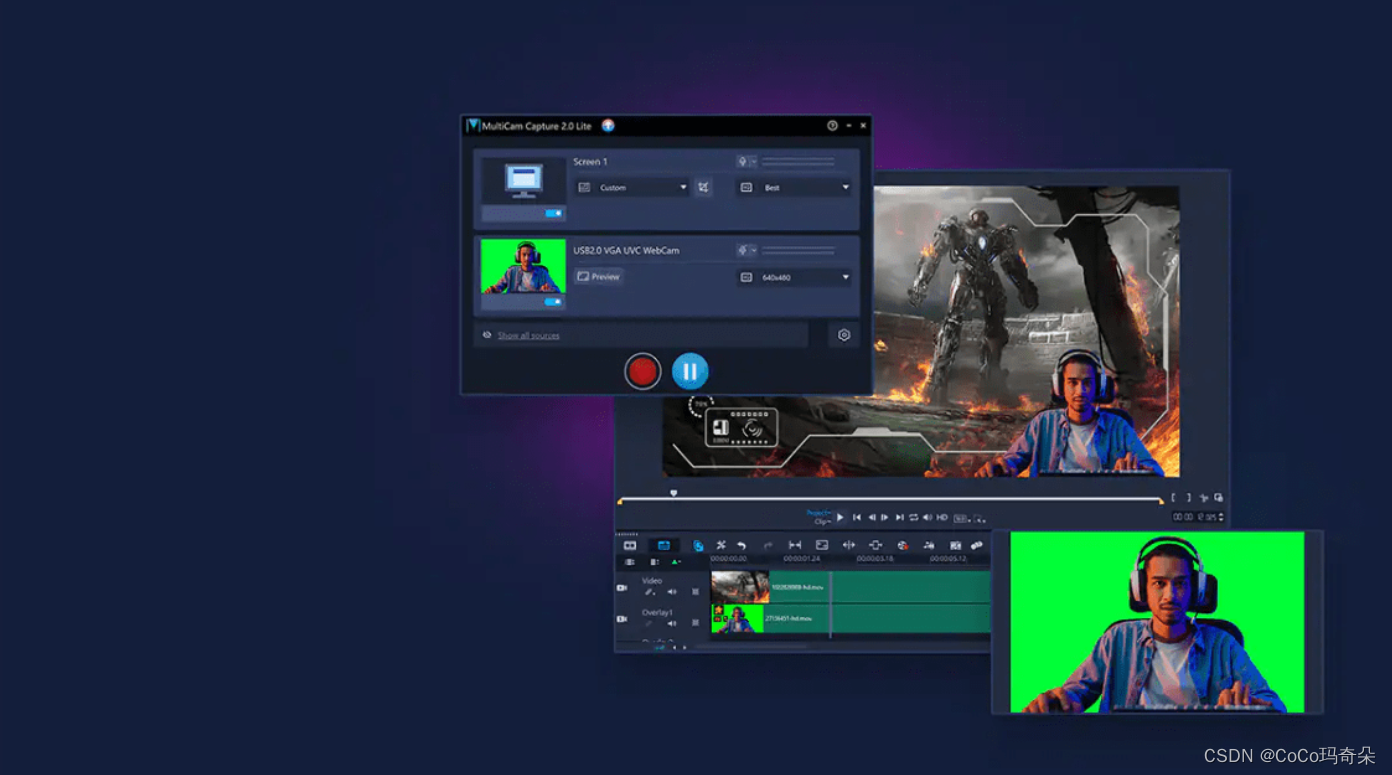Image resolution: width=1392 pixels, height=775 pixels.
Task: Toggle repeat playback in the preview controls
Action: click(x=914, y=517)
